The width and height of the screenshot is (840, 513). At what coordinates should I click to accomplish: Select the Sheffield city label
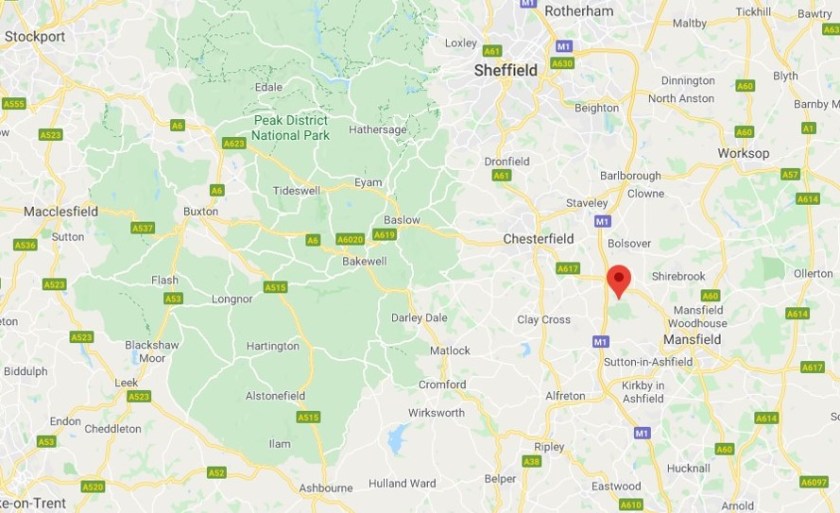click(x=506, y=70)
